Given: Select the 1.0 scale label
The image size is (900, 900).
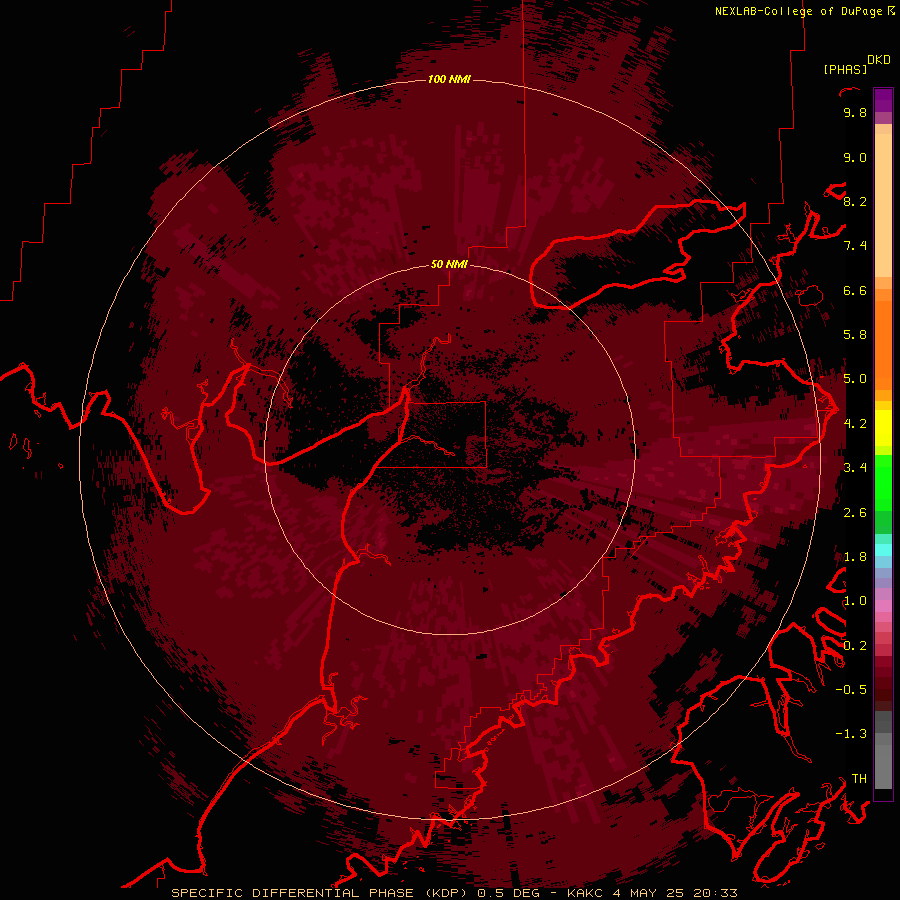Looking at the screenshot, I should pyautogui.click(x=855, y=601).
